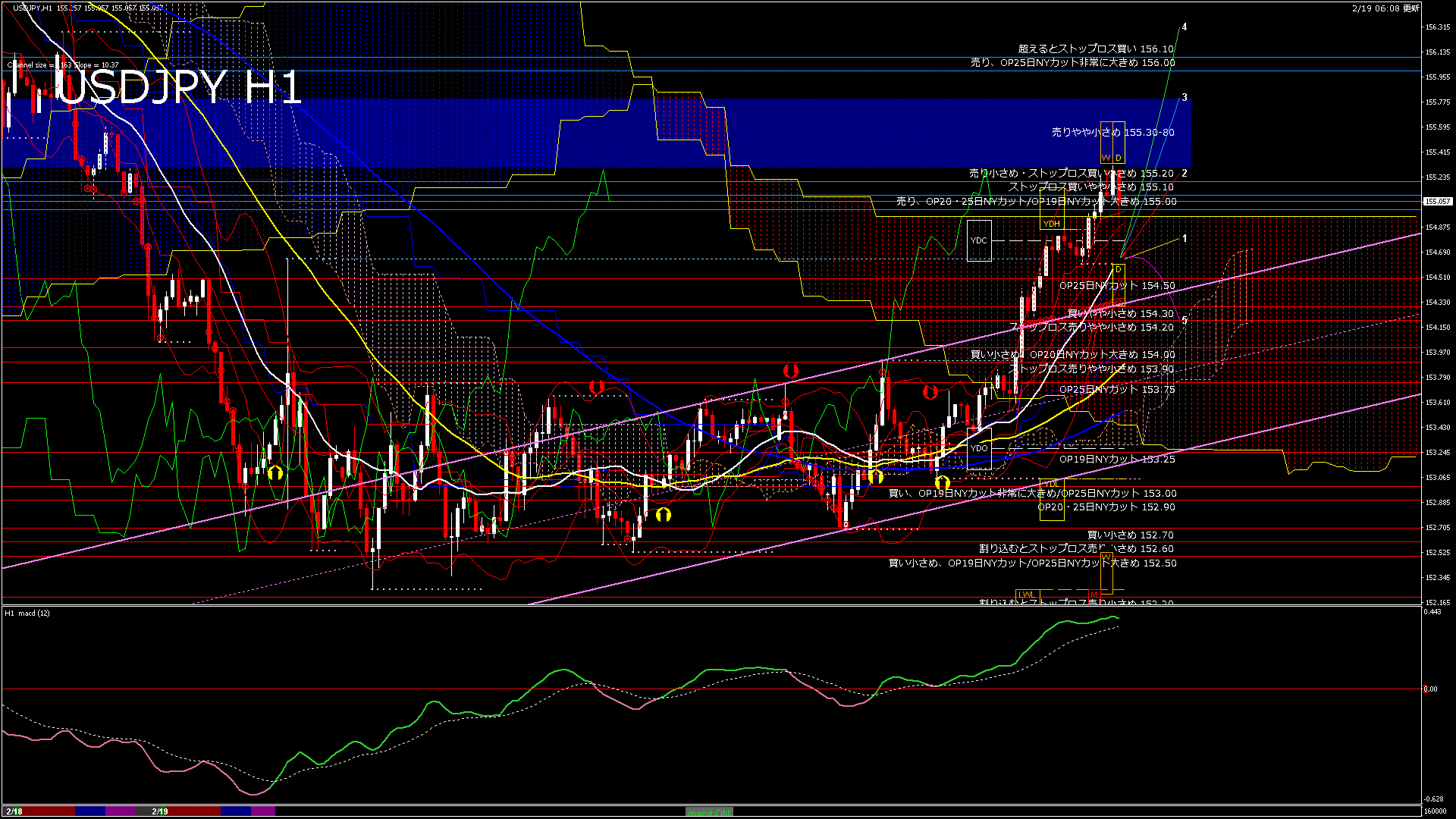The width and height of the screenshot is (1456, 819).
Task: Click the current price tag 155.057
Action: [1437, 202]
